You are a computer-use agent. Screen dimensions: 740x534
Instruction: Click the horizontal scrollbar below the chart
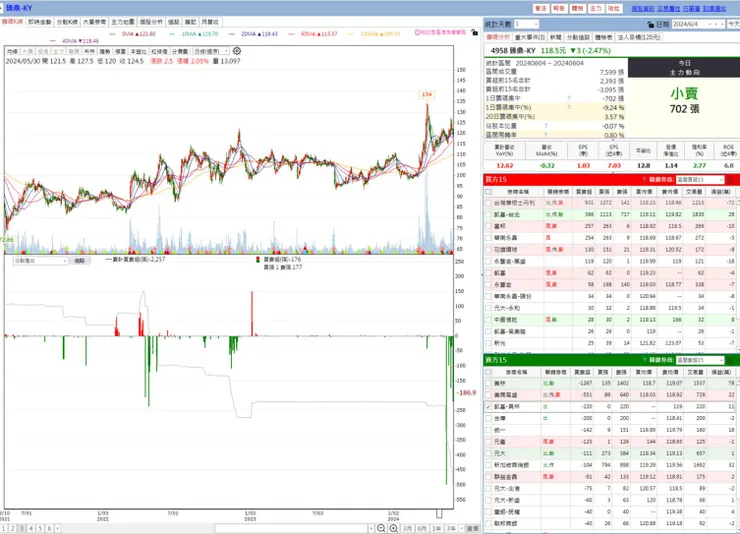point(291,528)
